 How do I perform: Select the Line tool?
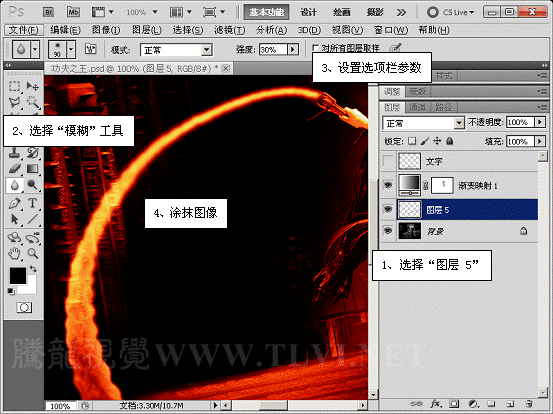pos(32,219)
